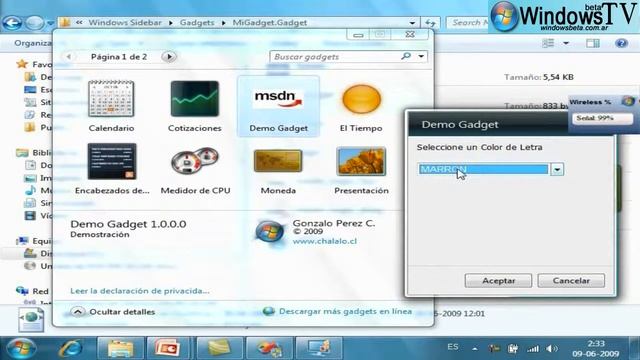Open the PowerPoint taskbar button
This screenshot has height=360, width=640.
(x=168, y=348)
